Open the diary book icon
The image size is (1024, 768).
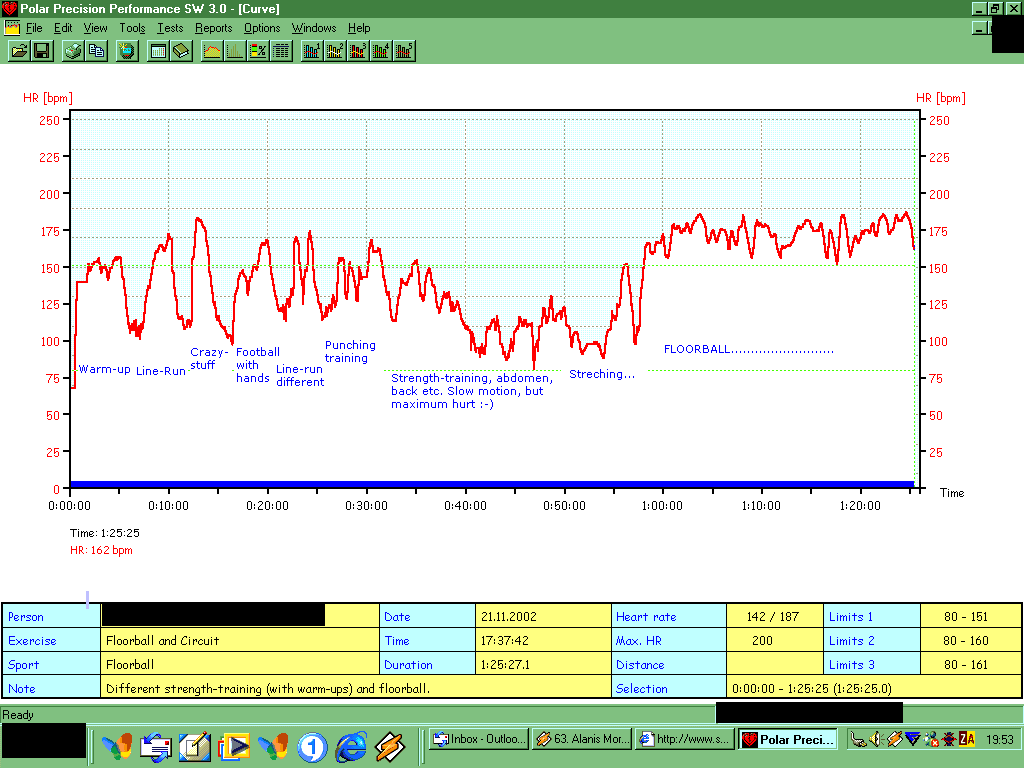pyautogui.click(x=181, y=51)
